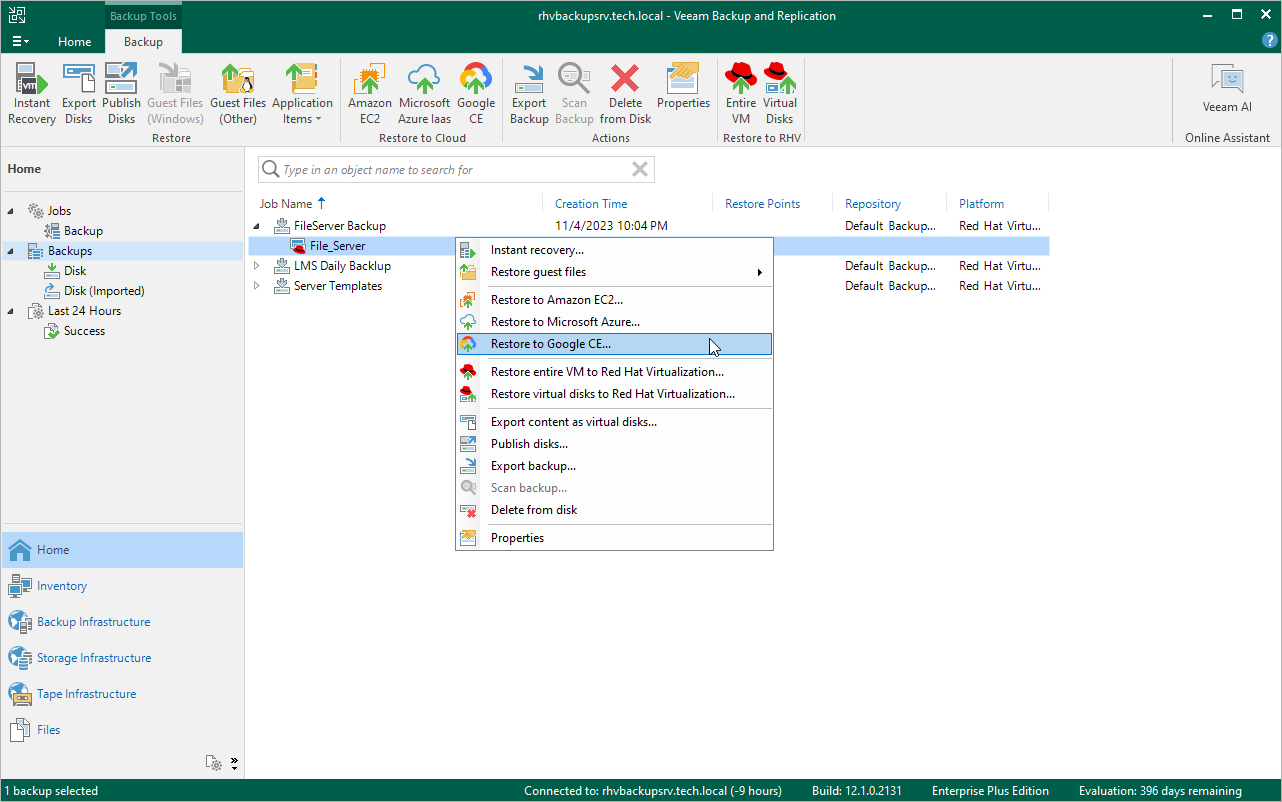Choose Restore to Google CE menu item
This screenshot has height=802, width=1282.
(x=615, y=344)
